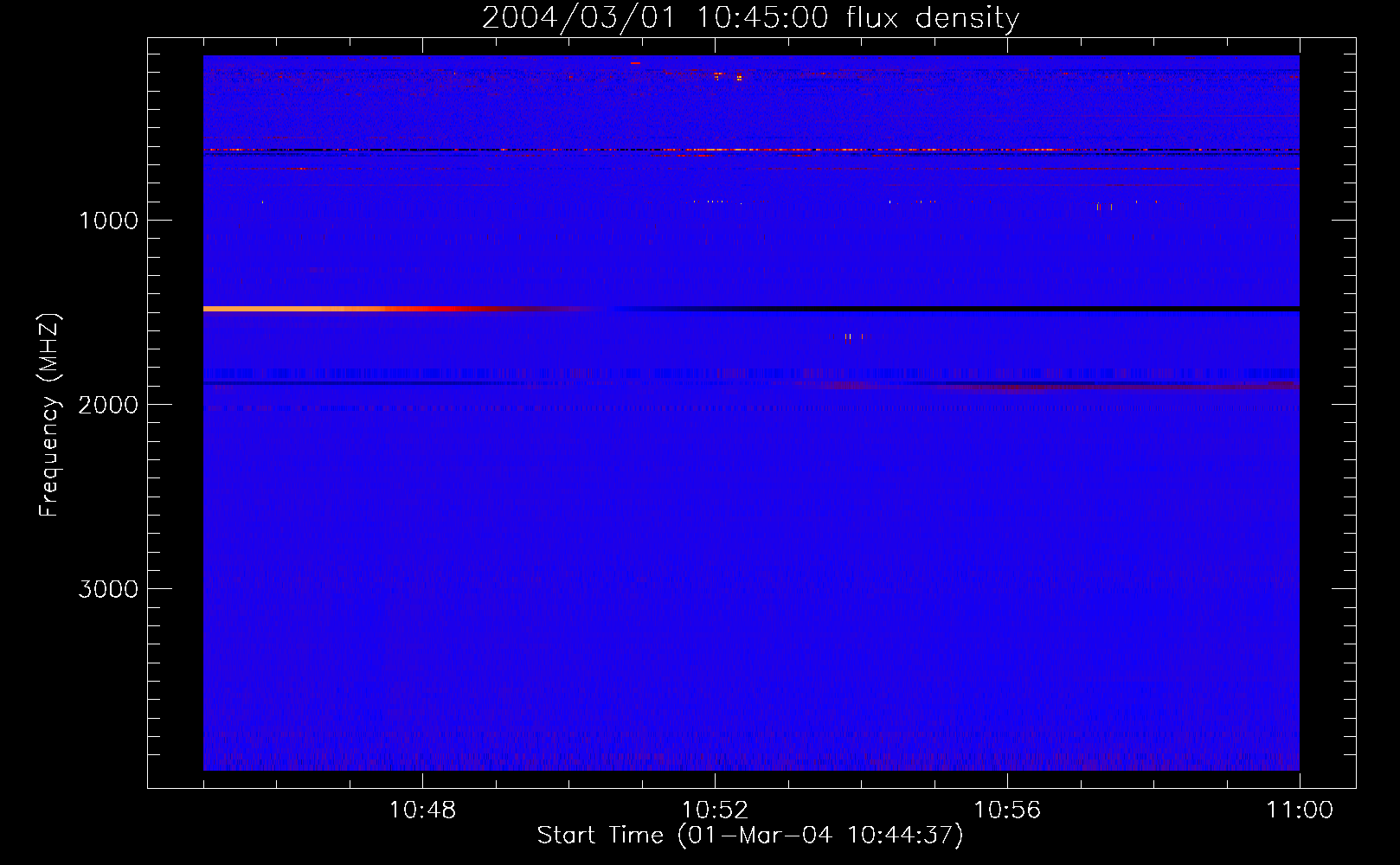Click the 10:52 time axis label

[x=715, y=810]
